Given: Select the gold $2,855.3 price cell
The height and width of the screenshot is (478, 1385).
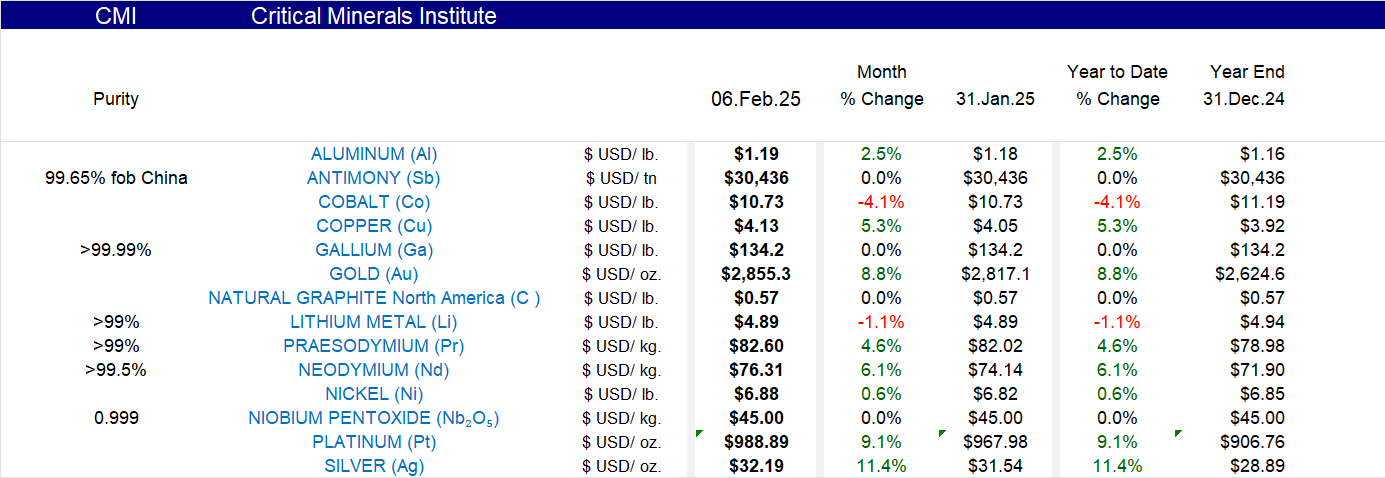Looking at the screenshot, I should tap(756, 274).
